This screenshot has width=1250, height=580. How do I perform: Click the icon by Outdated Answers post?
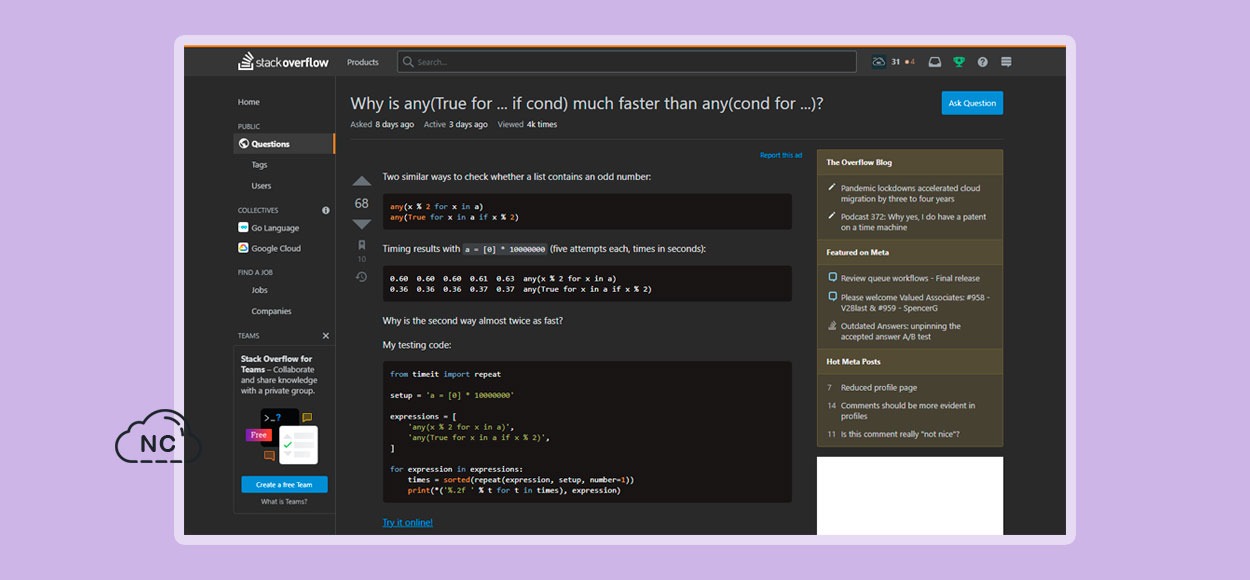click(x=832, y=326)
